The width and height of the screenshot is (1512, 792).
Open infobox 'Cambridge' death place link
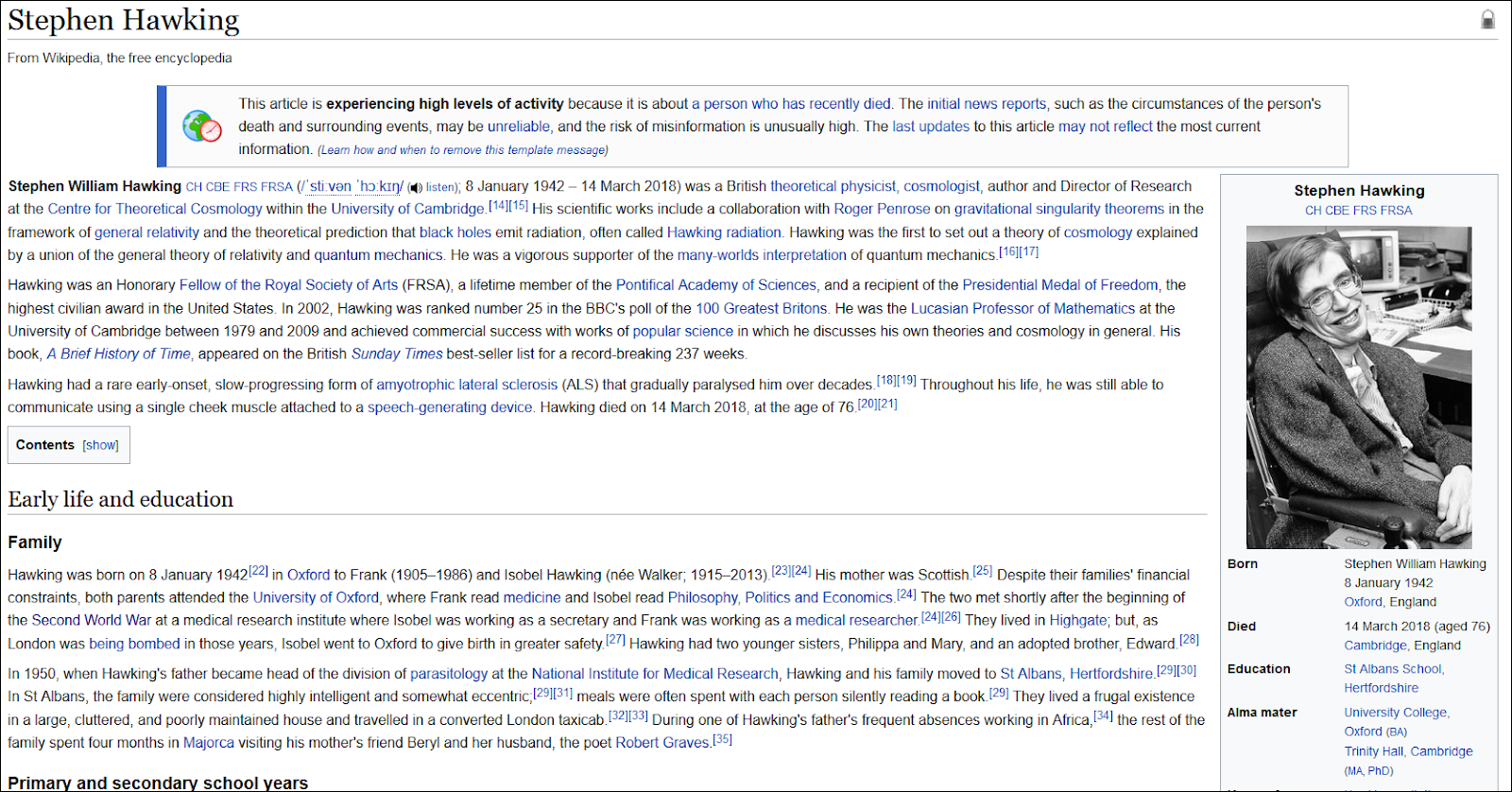pyautogui.click(x=1376, y=646)
